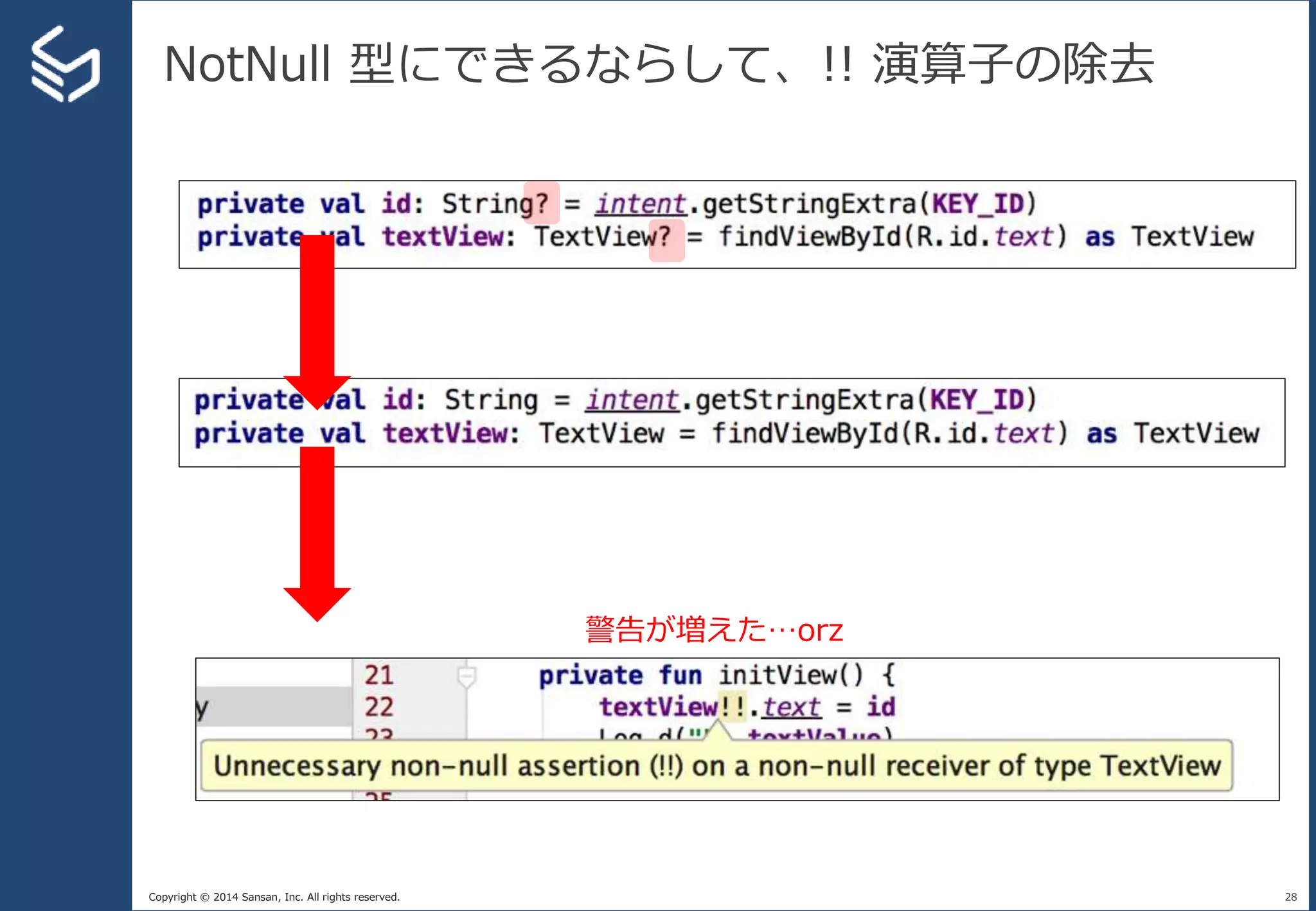
Task: Click line number 22 in the gutter
Action: tap(378, 707)
